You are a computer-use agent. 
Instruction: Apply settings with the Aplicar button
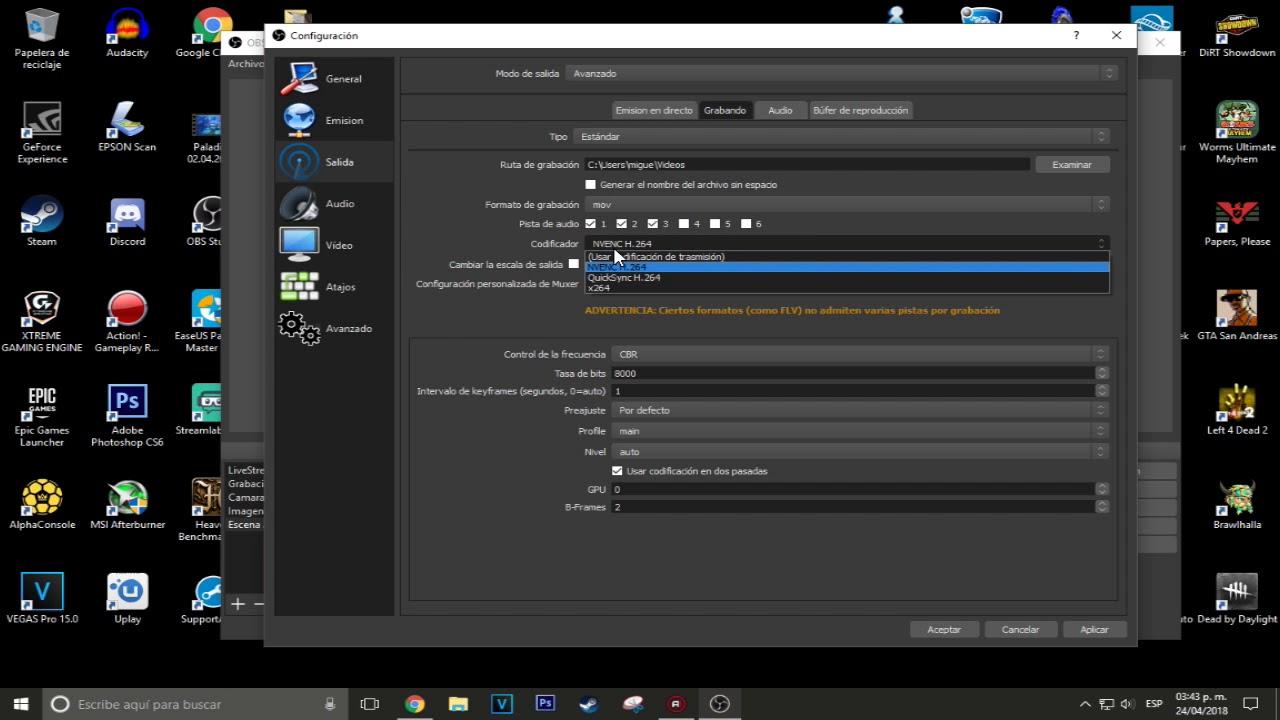pyautogui.click(x=1094, y=629)
